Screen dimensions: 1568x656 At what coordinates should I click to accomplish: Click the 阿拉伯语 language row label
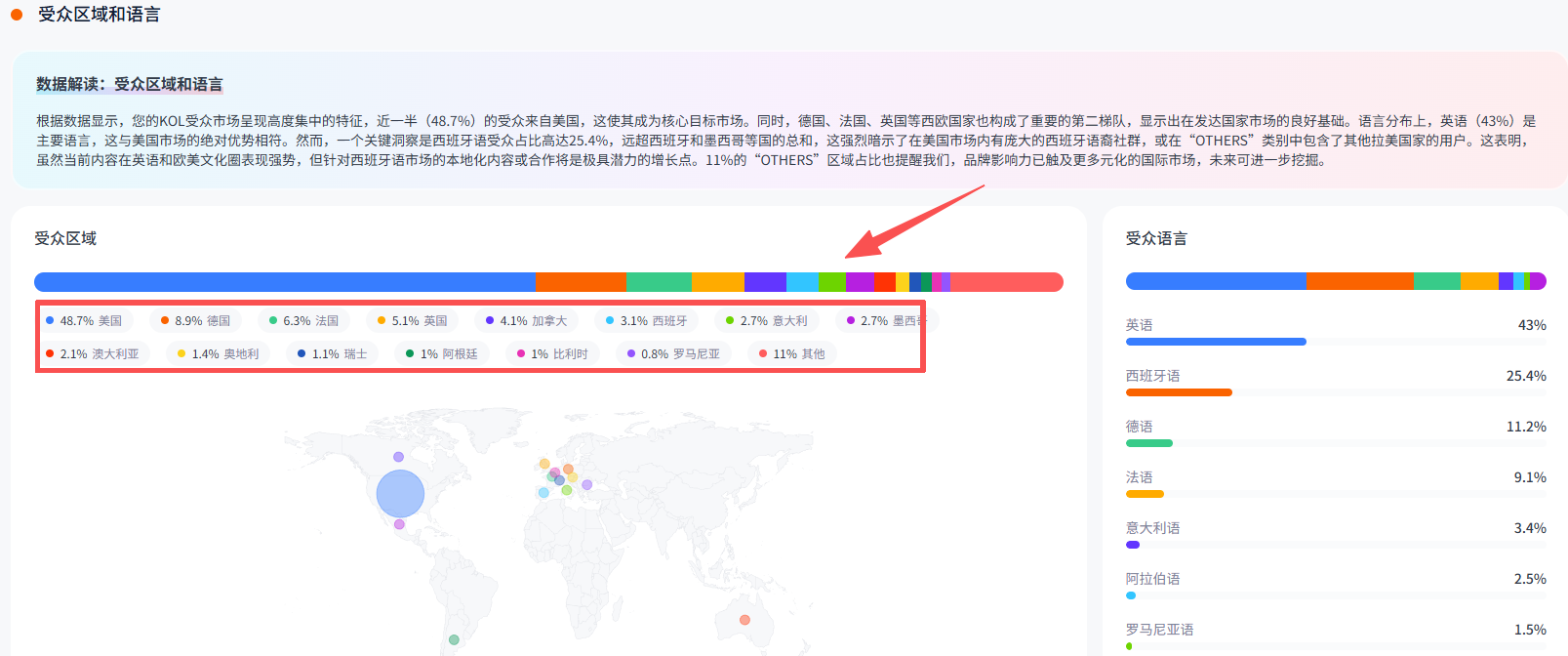(x=1153, y=579)
